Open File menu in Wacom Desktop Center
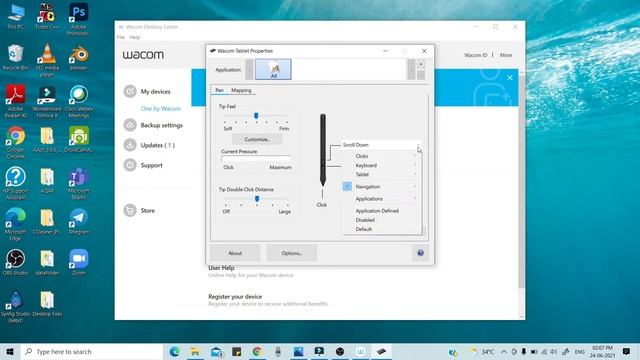The height and width of the screenshot is (360, 640). pos(121,37)
